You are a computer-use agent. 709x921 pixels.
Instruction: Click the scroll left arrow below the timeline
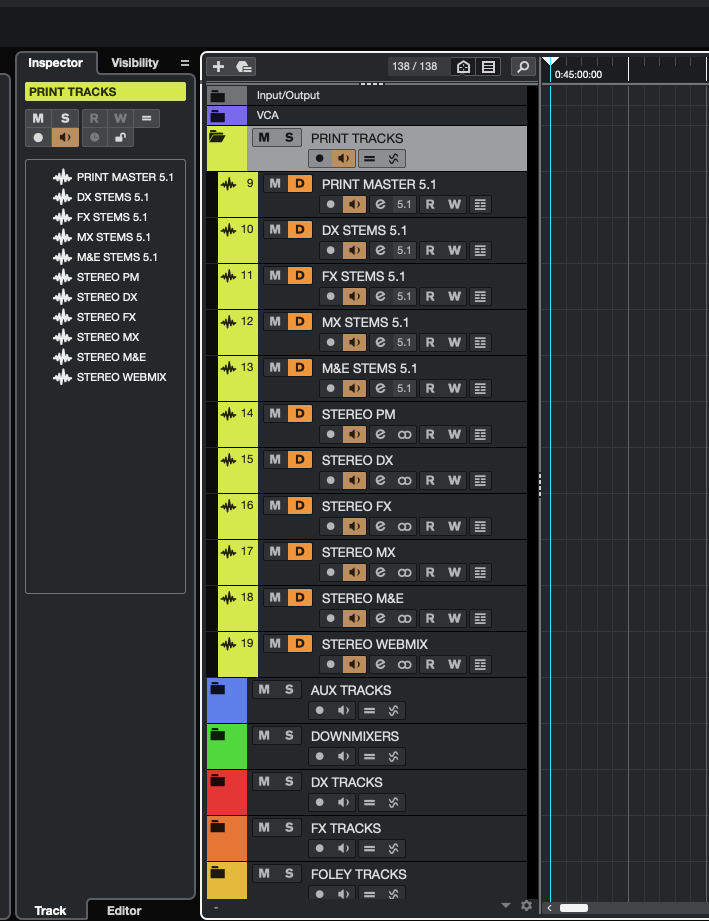pyautogui.click(x=549, y=908)
